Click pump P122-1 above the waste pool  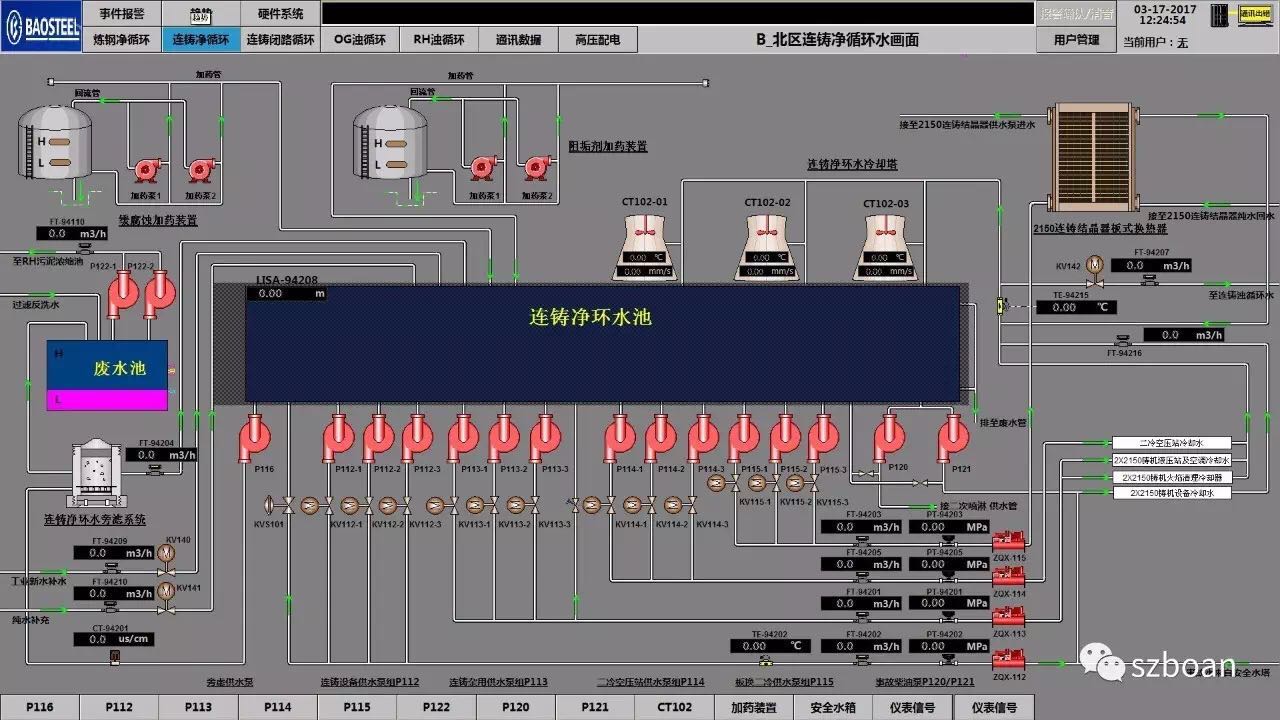(124, 296)
